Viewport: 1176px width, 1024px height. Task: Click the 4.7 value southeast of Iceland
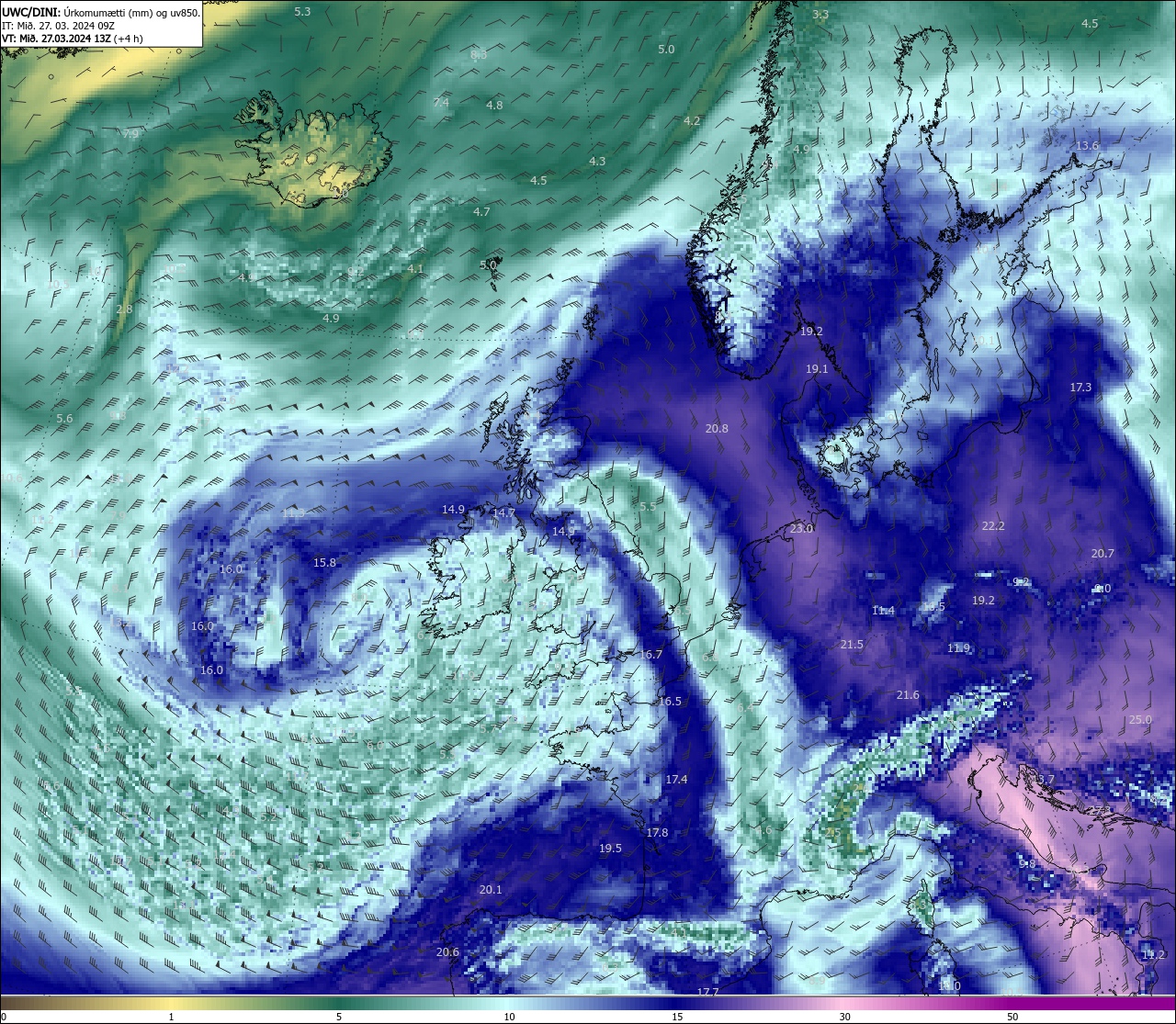click(481, 212)
